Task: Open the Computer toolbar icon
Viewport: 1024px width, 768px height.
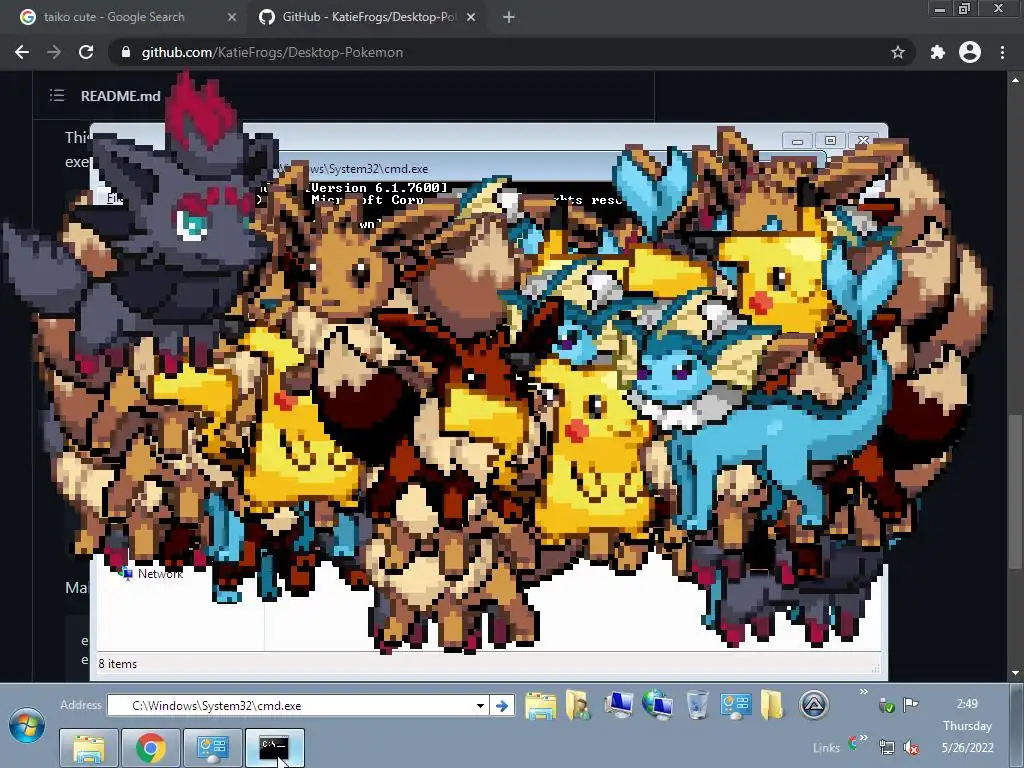Action: (618, 705)
